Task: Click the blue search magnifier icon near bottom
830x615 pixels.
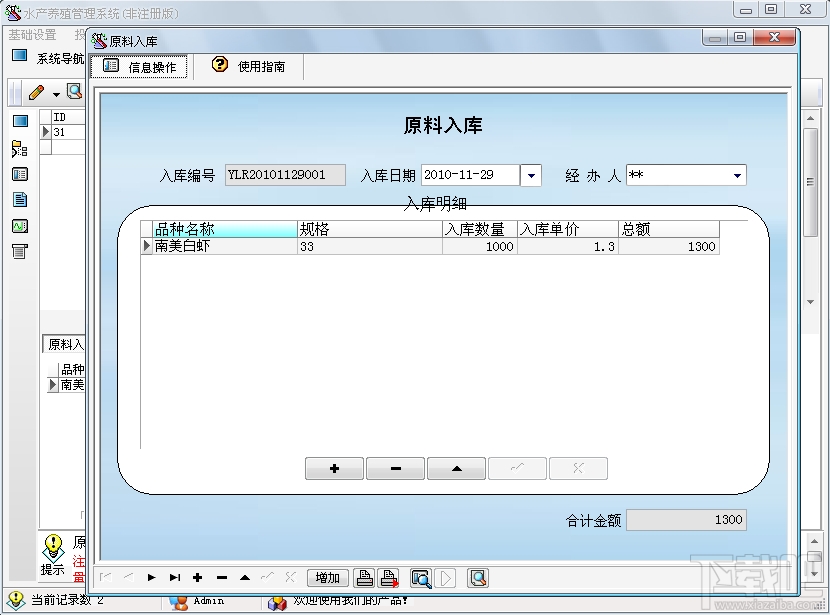Action: pyautogui.click(x=421, y=577)
